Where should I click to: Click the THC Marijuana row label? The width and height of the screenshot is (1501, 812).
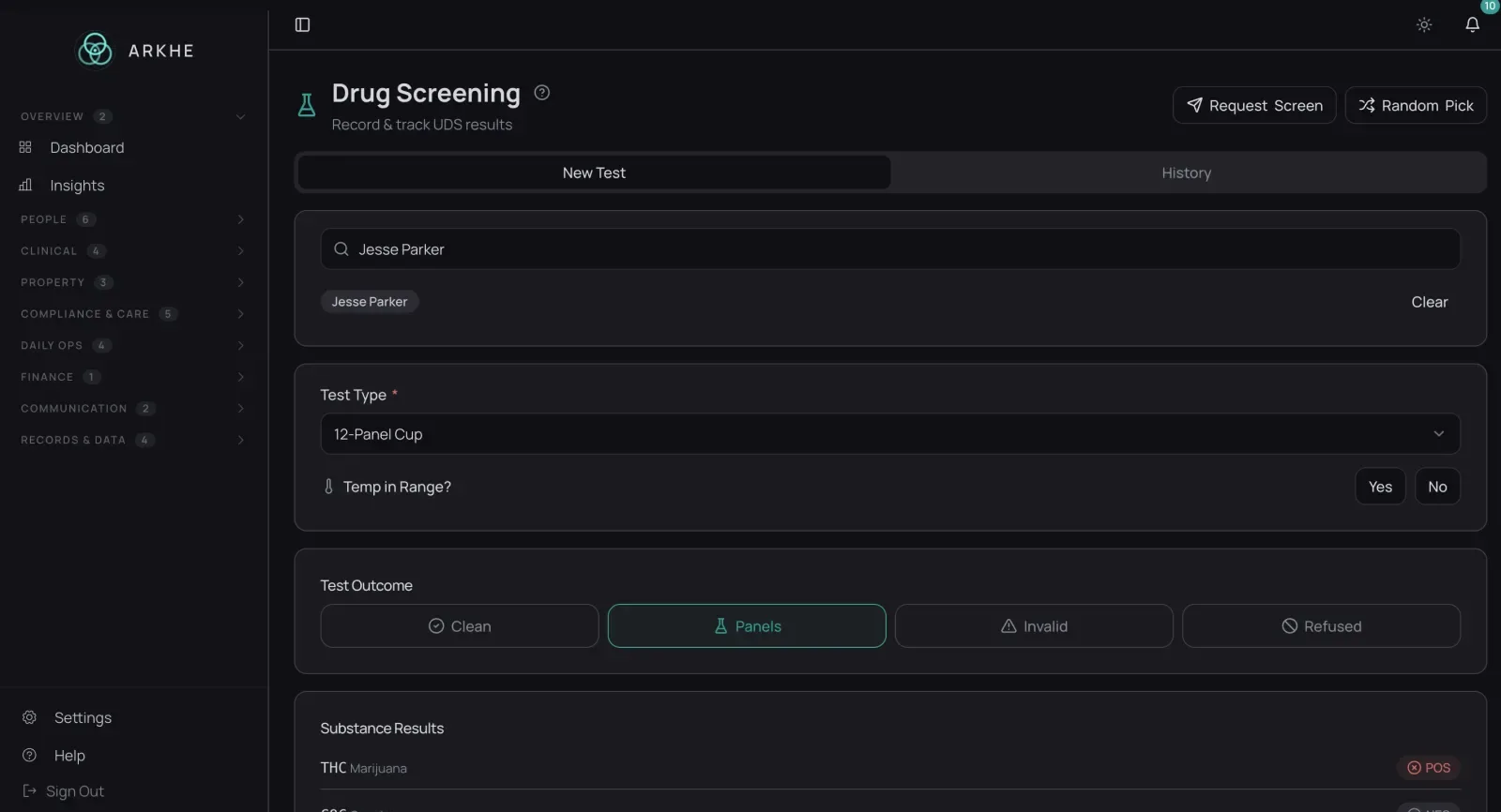[363, 767]
